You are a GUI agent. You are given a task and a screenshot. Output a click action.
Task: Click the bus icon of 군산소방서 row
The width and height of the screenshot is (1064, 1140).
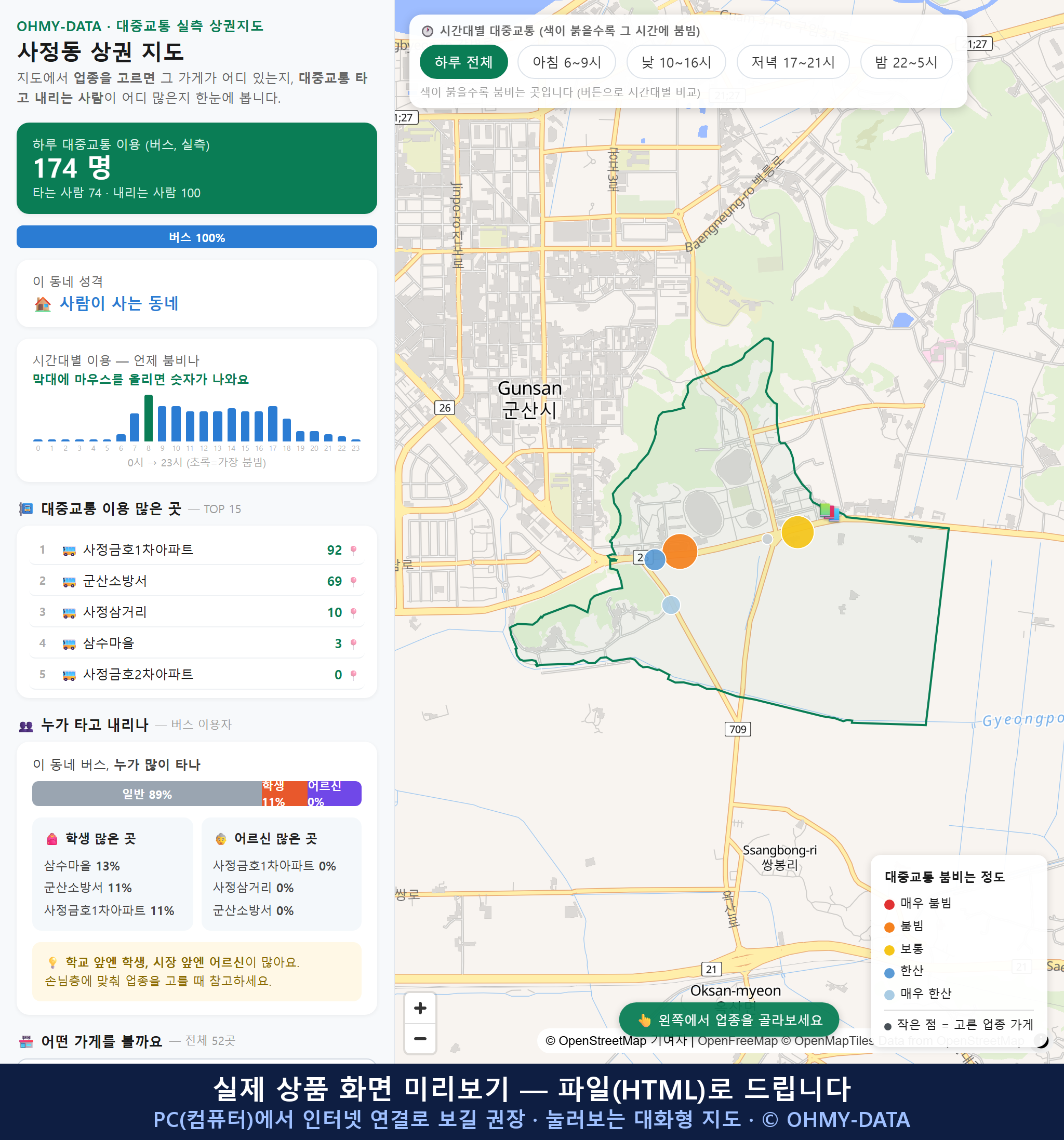point(69,582)
